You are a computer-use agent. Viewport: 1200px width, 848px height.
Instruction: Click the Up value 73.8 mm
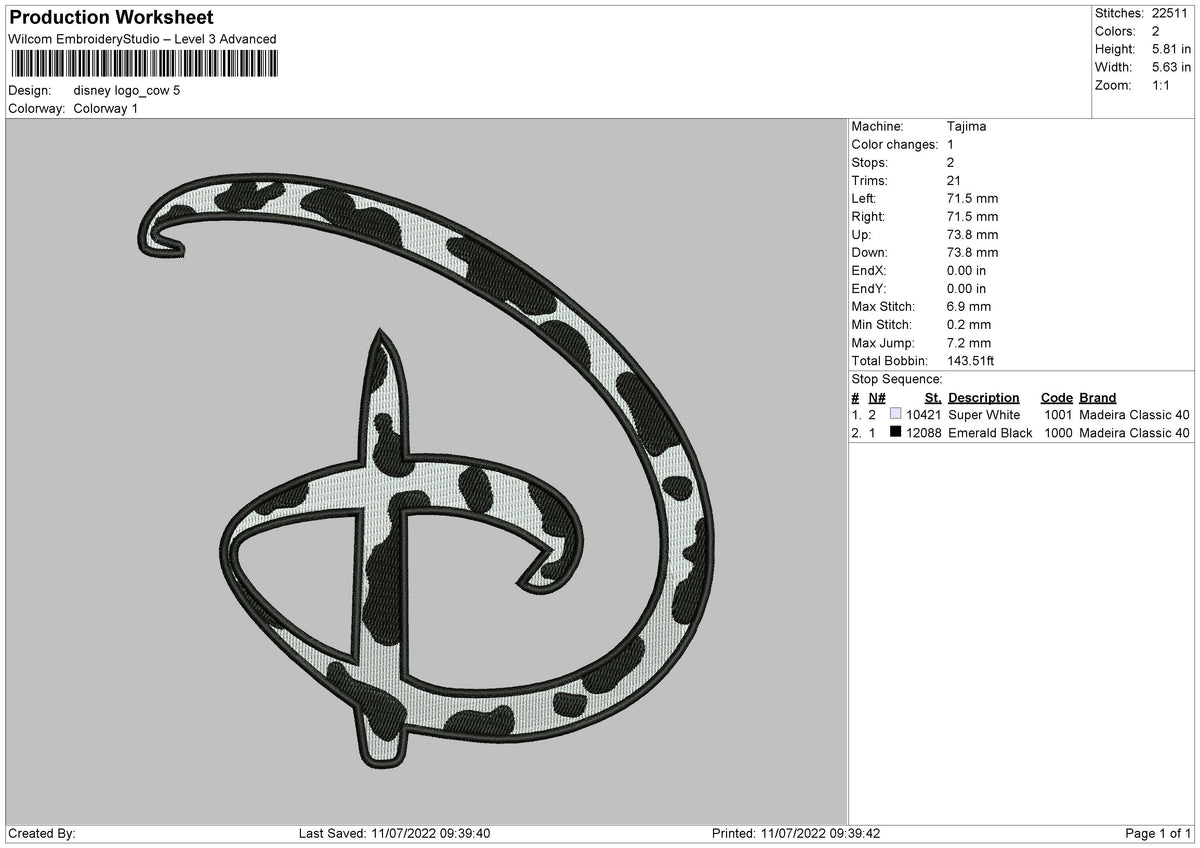pyautogui.click(x=972, y=234)
